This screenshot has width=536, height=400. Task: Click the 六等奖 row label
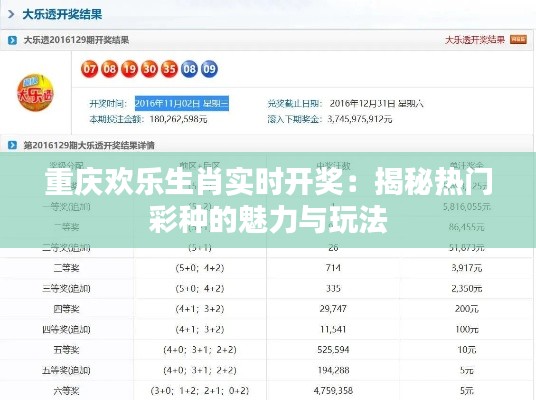point(66,390)
